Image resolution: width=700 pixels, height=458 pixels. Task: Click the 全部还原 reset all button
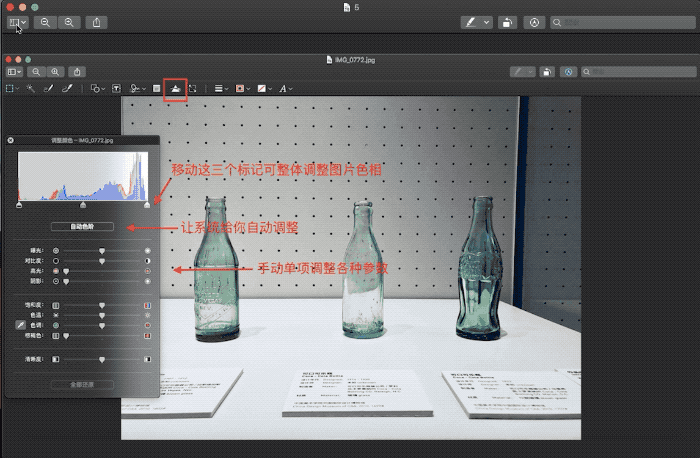click(82, 384)
